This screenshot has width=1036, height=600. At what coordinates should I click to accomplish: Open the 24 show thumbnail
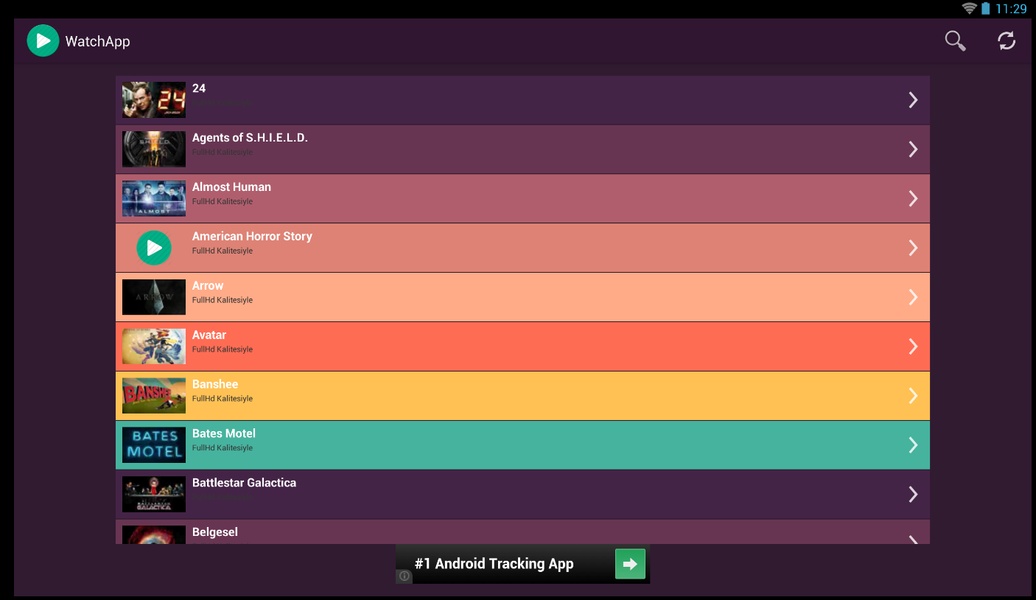click(154, 100)
